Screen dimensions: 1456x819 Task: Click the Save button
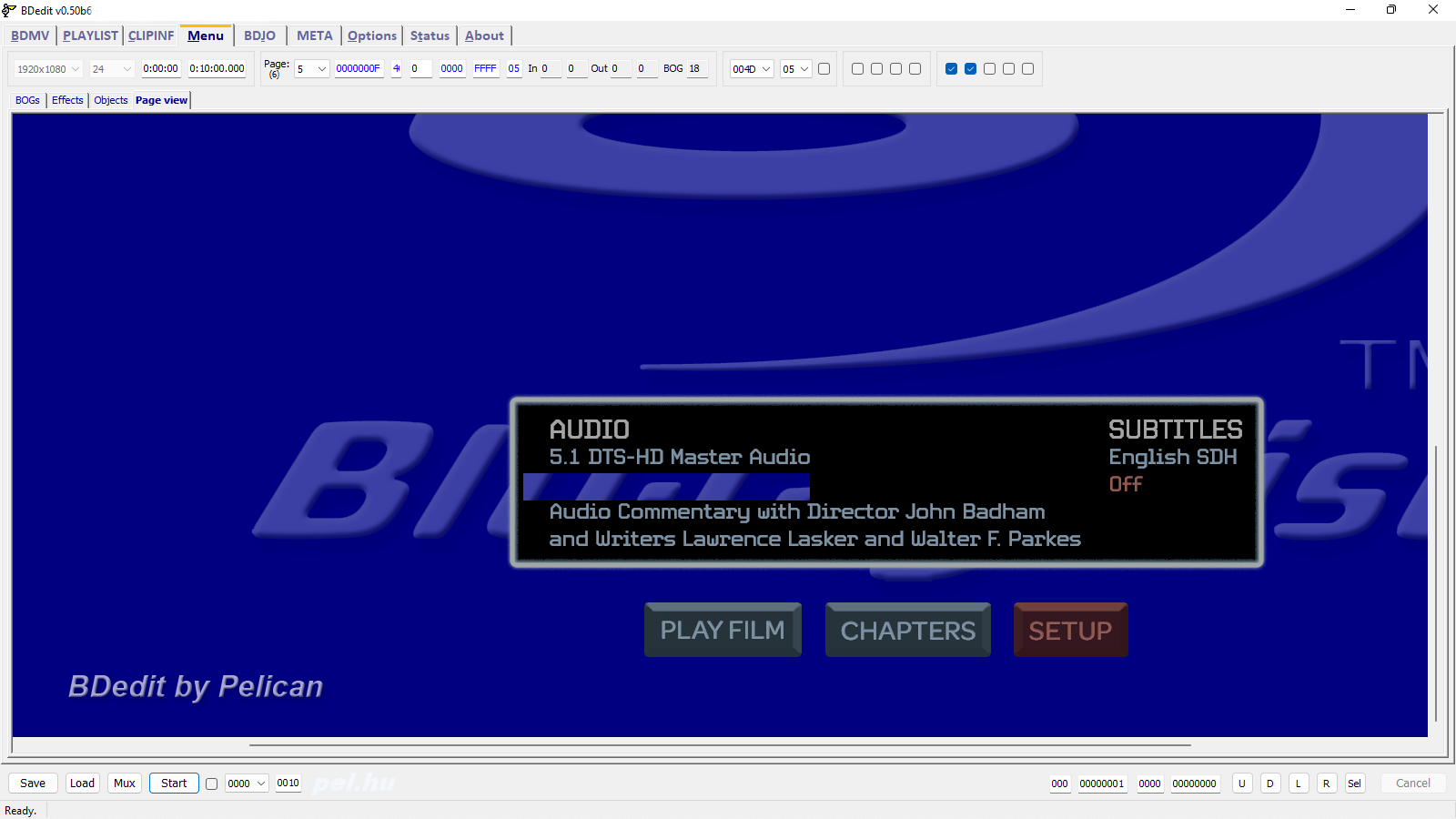click(33, 784)
